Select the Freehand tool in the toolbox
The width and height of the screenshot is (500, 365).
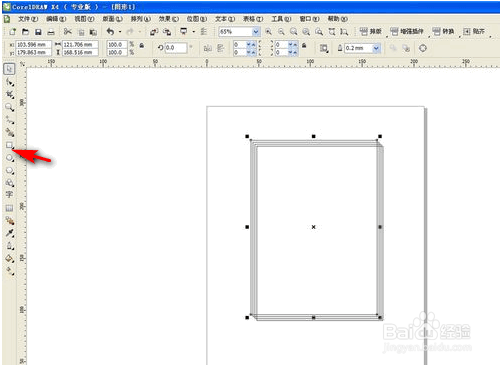9,120
